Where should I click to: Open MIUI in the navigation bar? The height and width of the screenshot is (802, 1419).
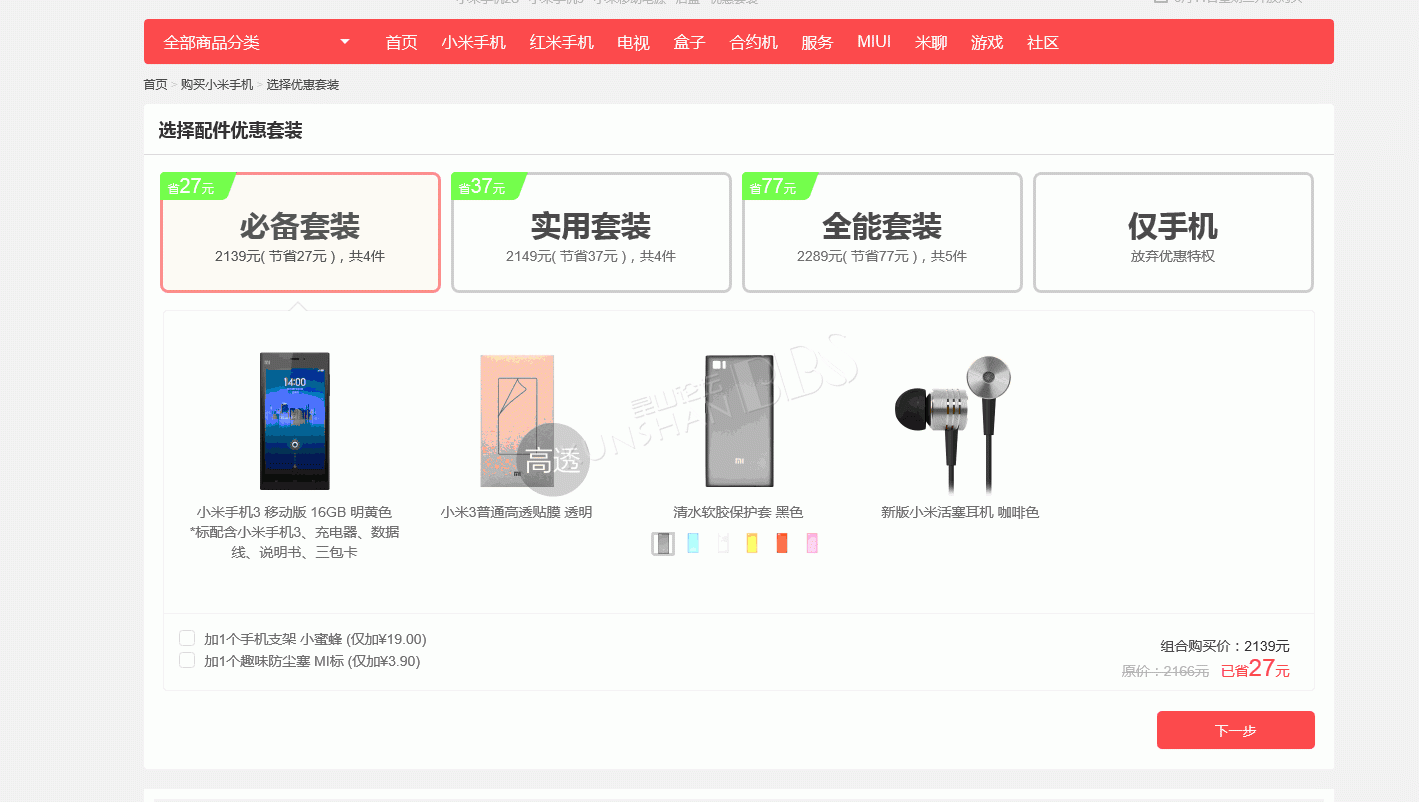click(874, 42)
